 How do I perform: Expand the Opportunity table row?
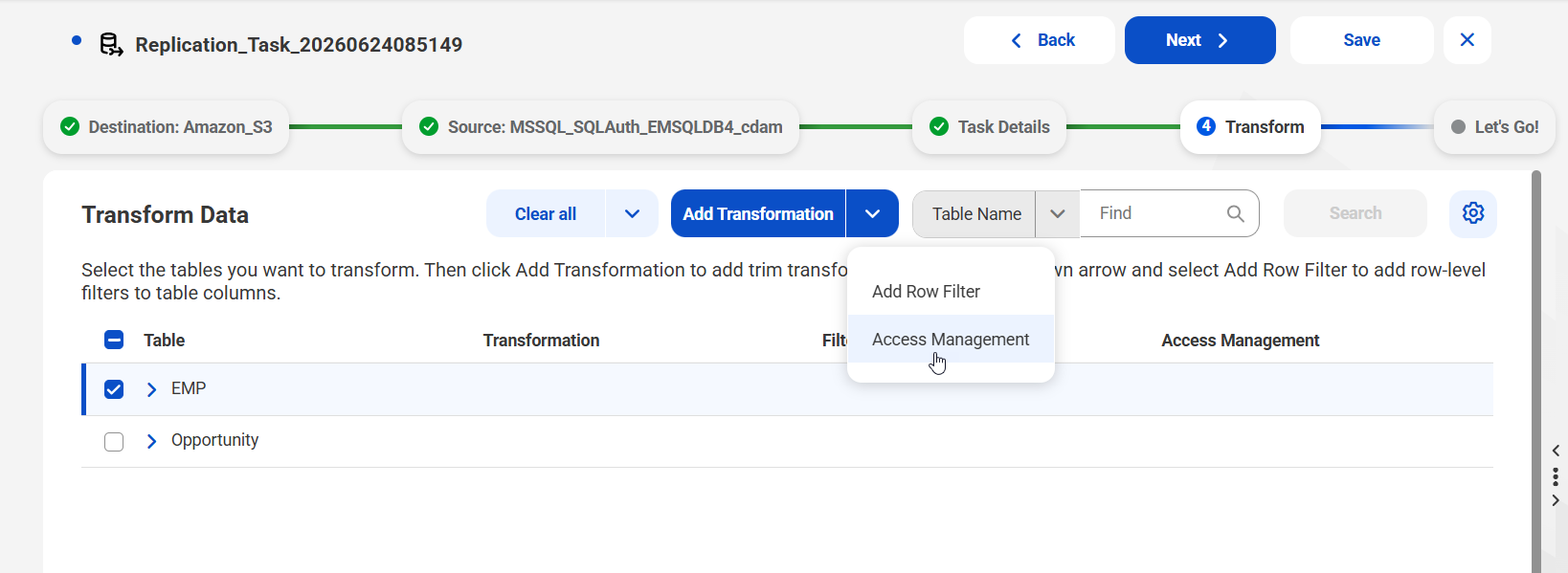151,441
